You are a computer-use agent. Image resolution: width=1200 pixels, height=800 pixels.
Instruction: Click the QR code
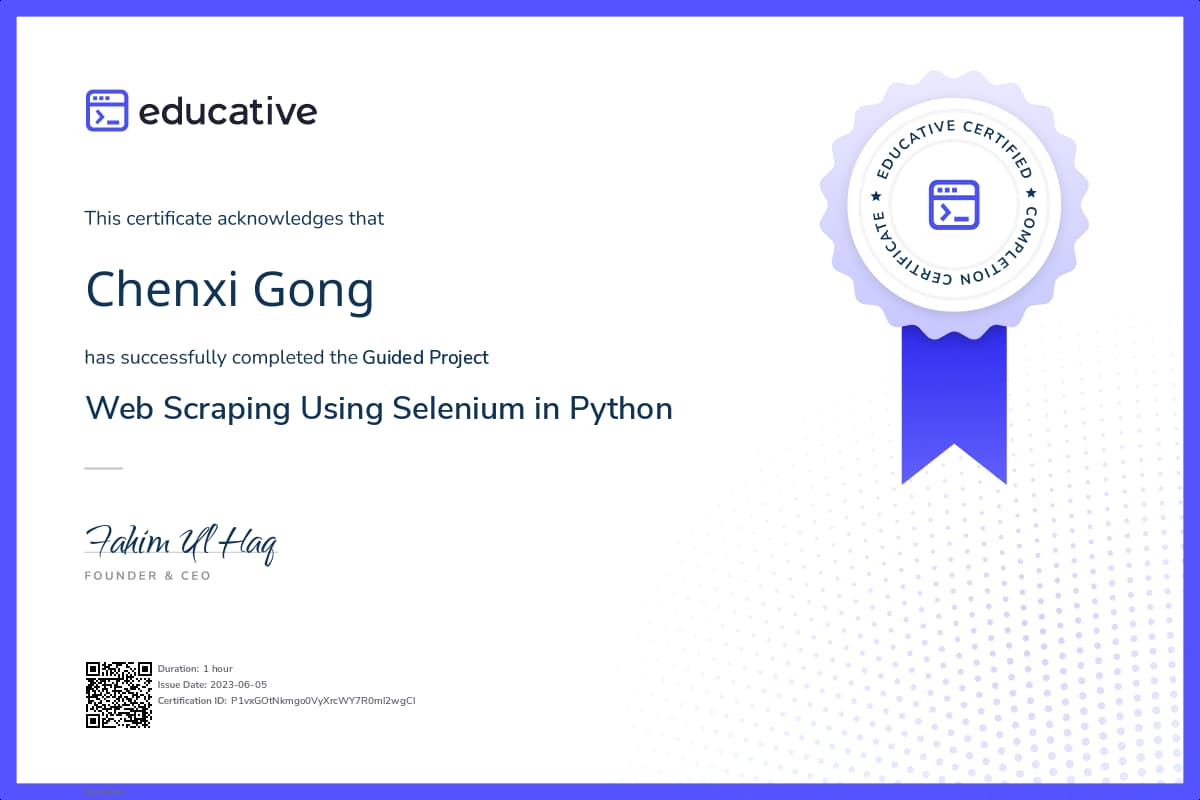118,694
